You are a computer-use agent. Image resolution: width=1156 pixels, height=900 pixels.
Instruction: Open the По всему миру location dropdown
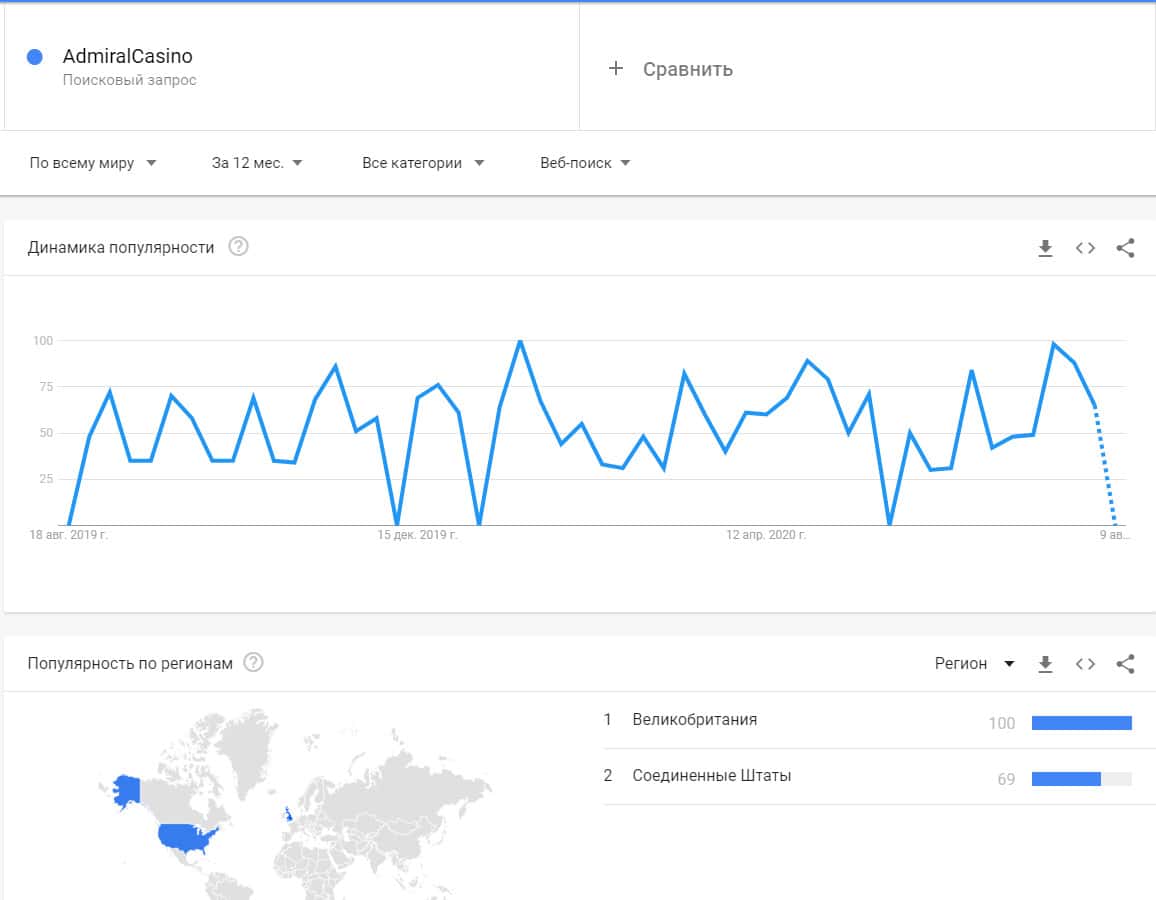tap(93, 163)
